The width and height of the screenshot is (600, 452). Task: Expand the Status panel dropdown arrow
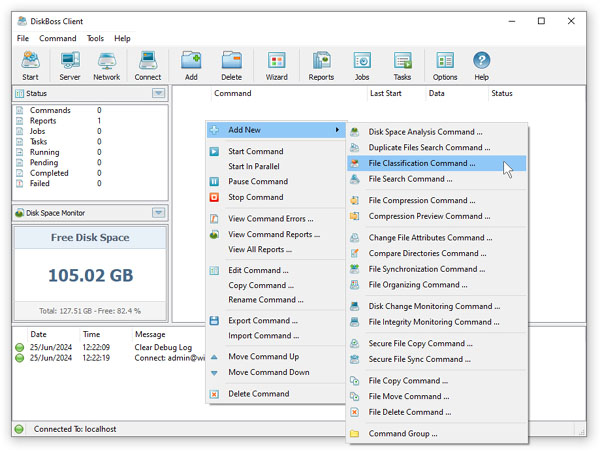(158, 93)
